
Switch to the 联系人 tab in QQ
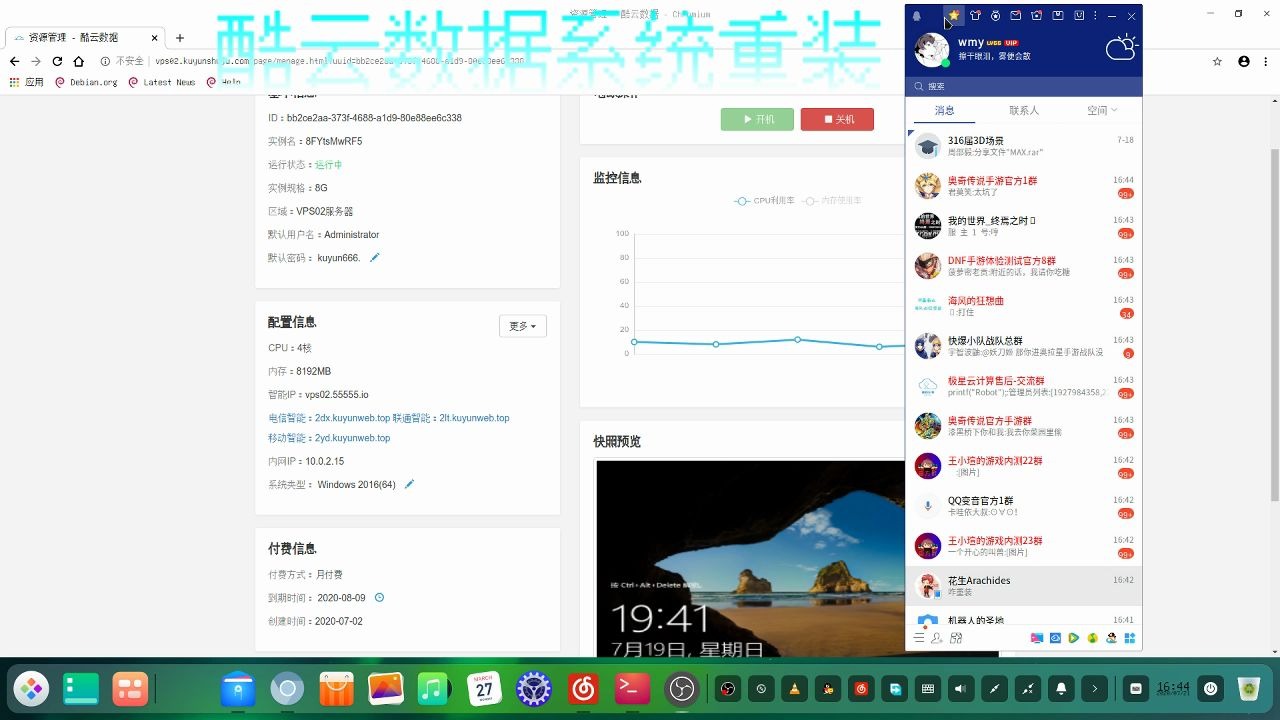tap(1024, 110)
